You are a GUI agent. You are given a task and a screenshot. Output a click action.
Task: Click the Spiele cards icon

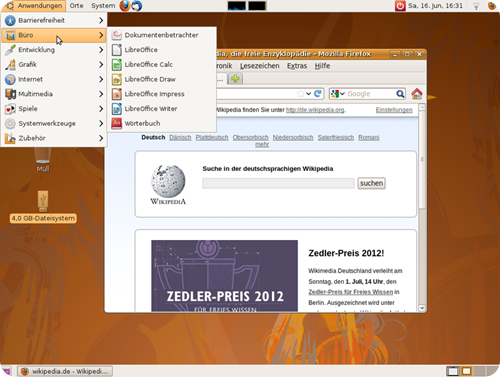[10, 109]
